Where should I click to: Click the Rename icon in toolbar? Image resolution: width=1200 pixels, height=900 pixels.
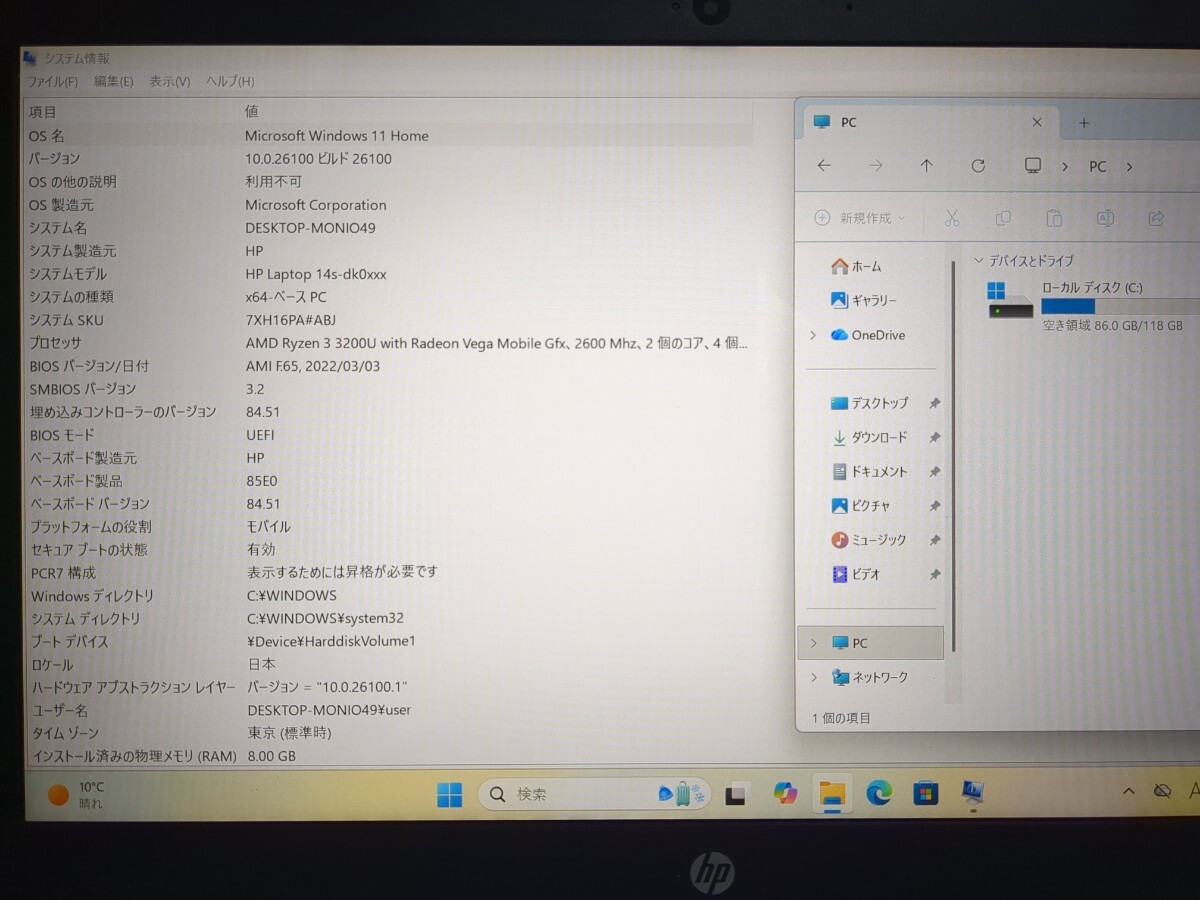point(1105,218)
